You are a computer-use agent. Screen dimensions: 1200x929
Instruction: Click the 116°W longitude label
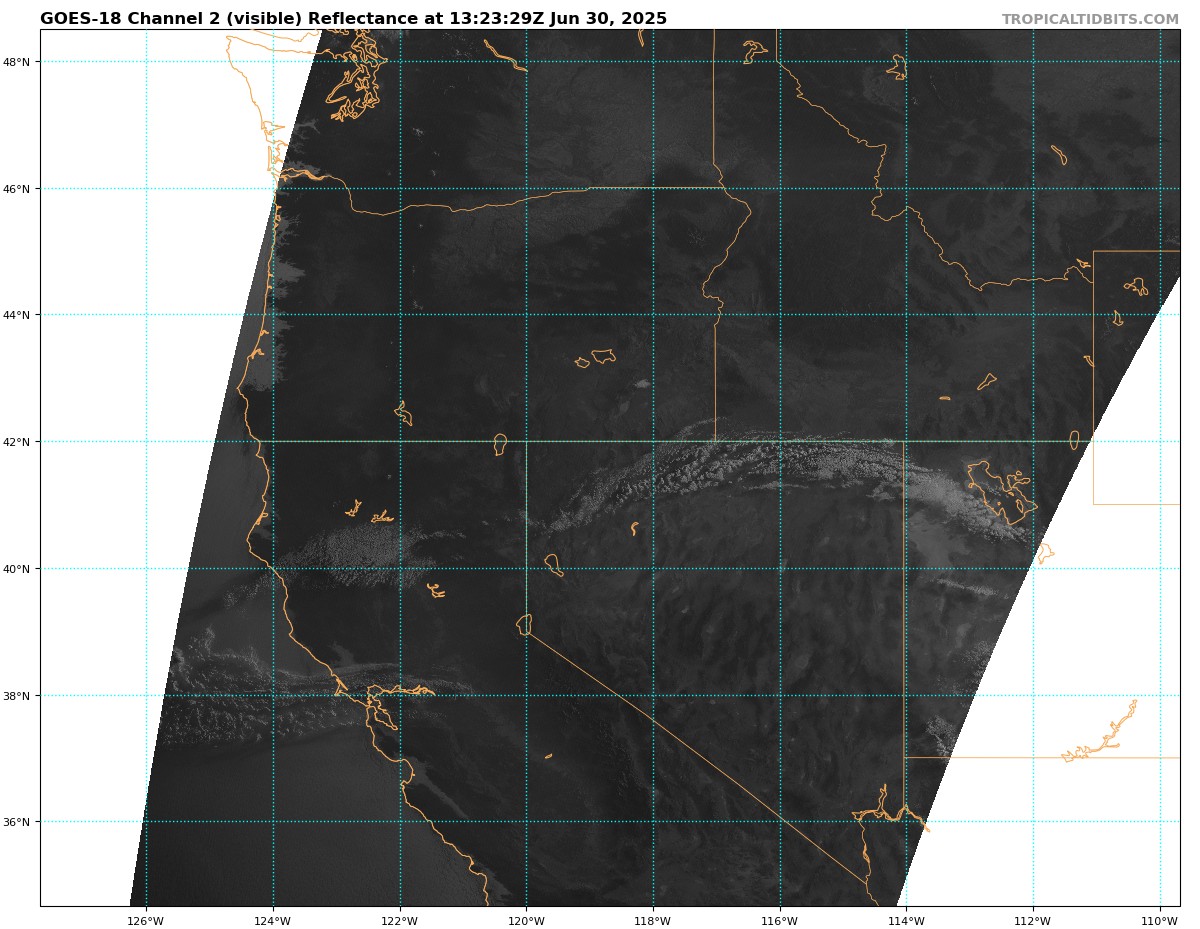[x=780, y=920]
